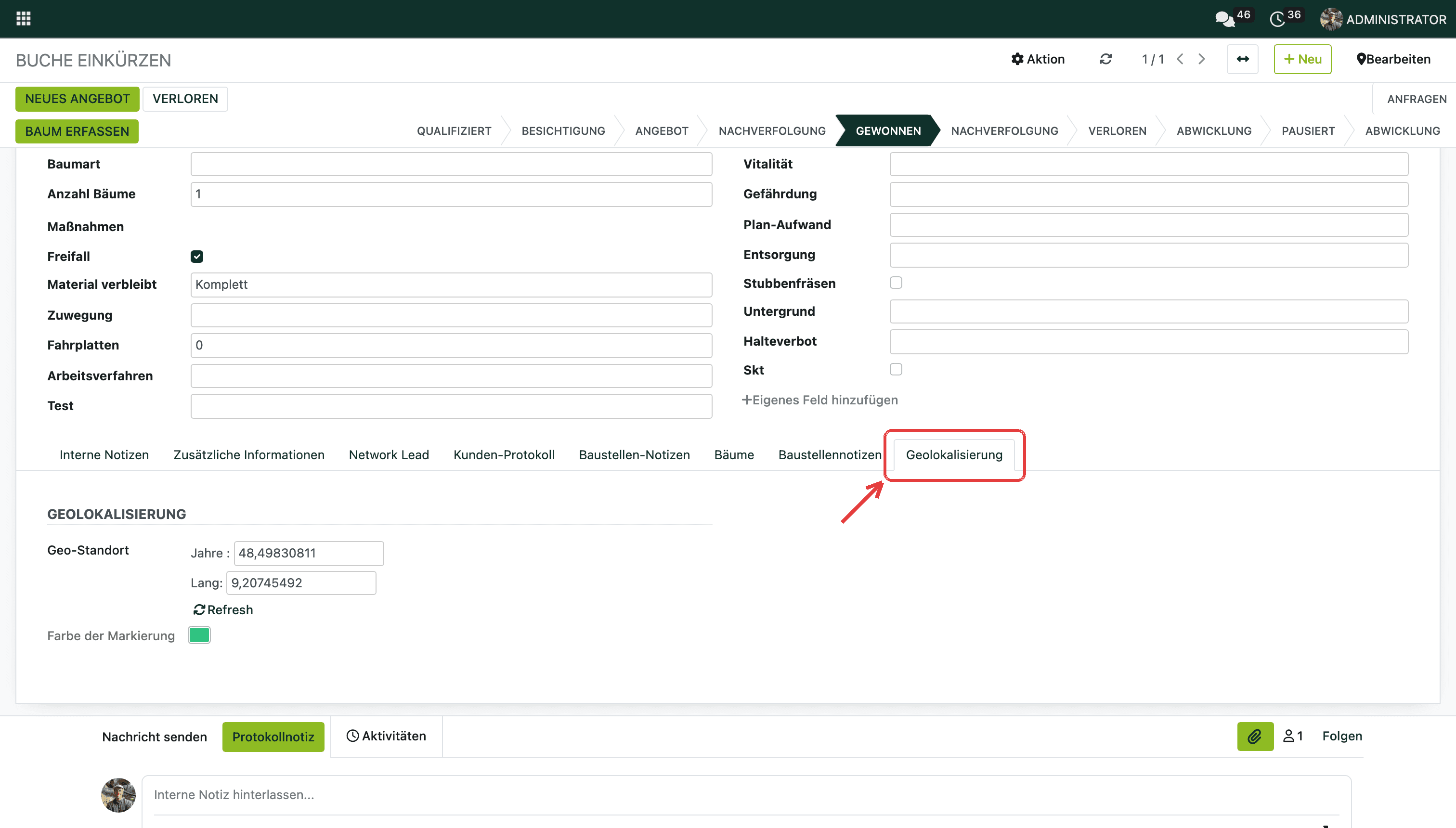The width and height of the screenshot is (1456, 828).
Task: Go to previous record arrow
Action: 1180,59
